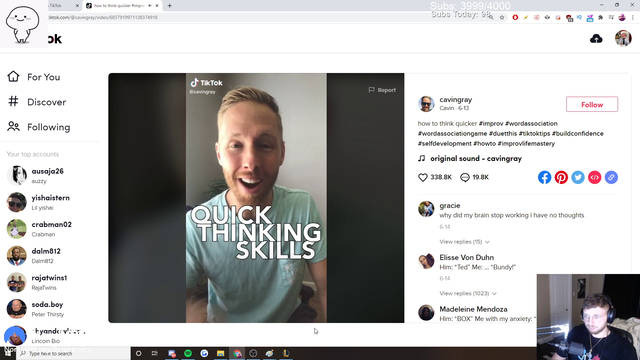Viewport: 640px width, 360px height.
Task: Open a new browser tab
Action: (x=169, y=6)
